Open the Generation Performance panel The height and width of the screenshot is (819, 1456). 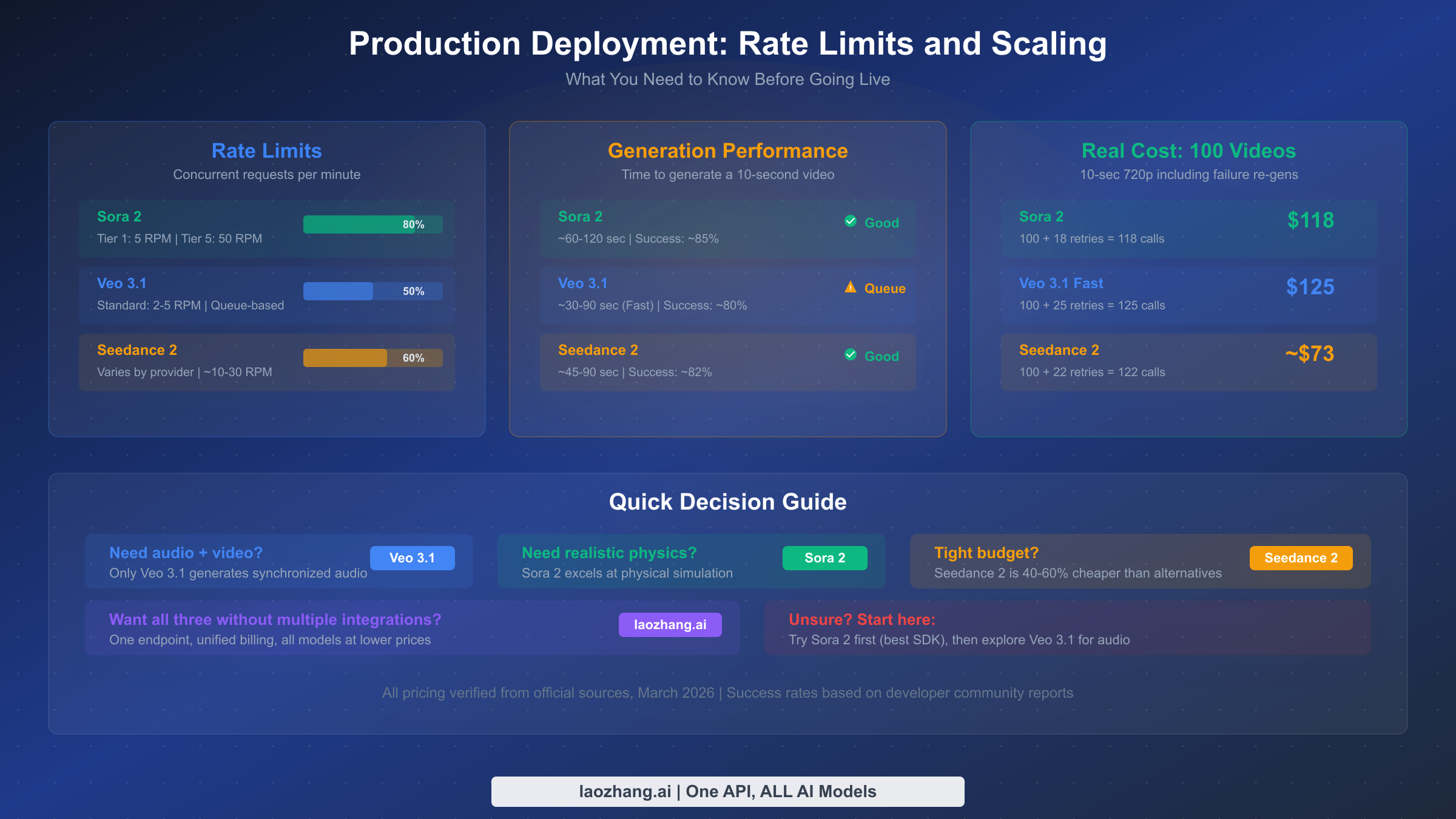pos(727,150)
